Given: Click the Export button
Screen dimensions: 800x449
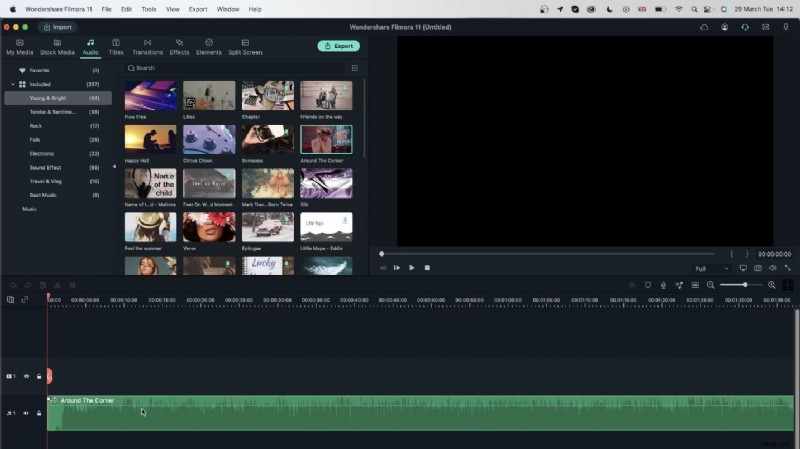Looking at the screenshot, I should (x=339, y=46).
